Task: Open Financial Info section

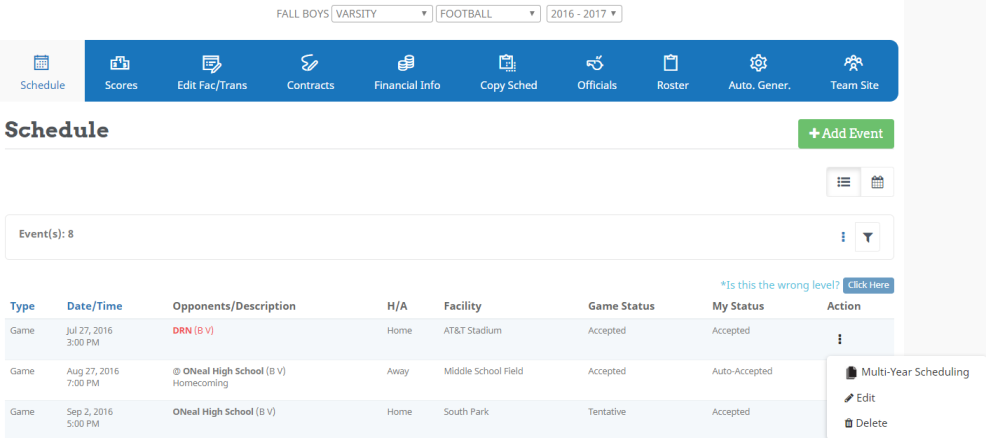Action: click(x=407, y=71)
